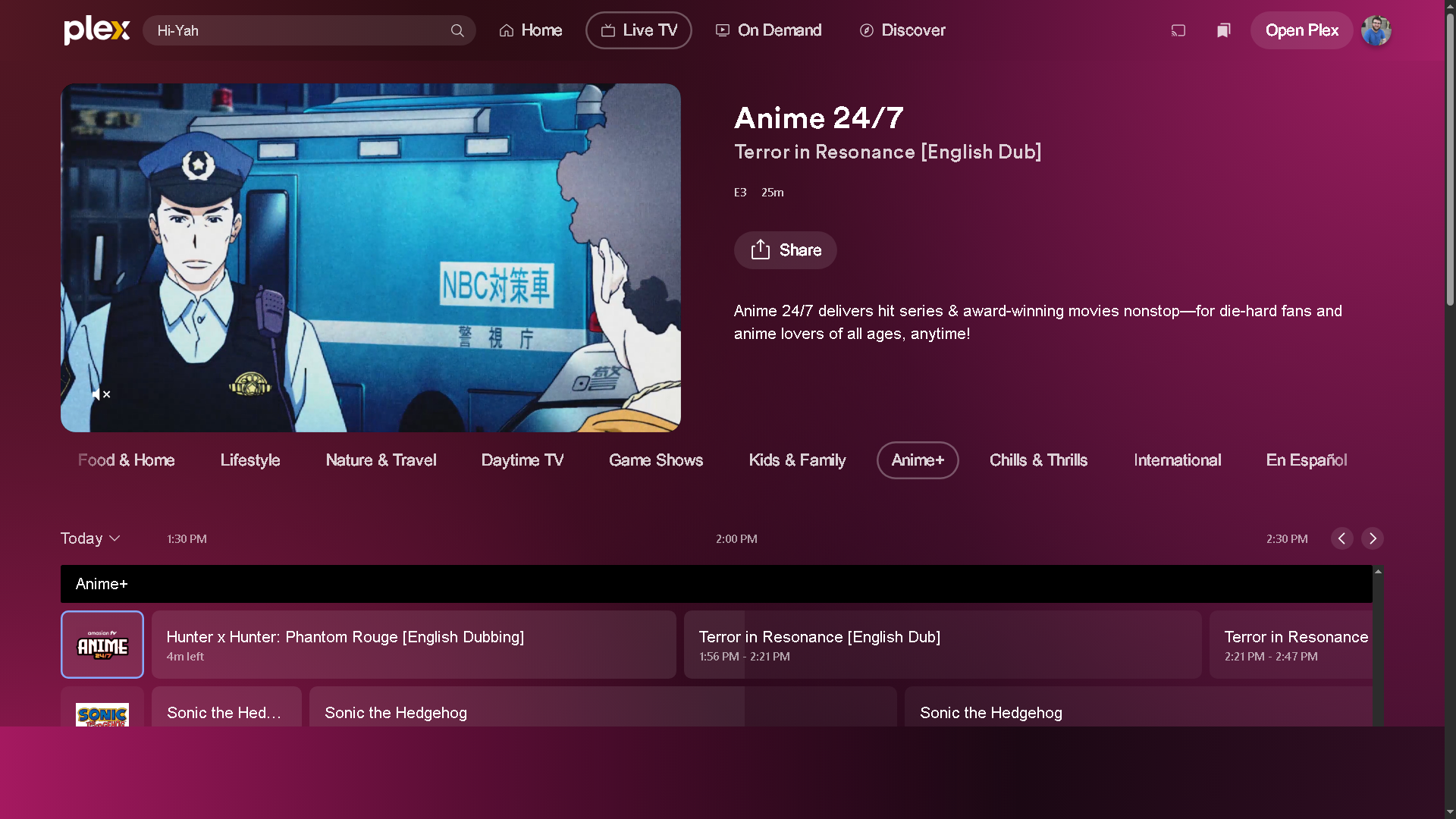Click the page scrollbar down arrow
The height and width of the screenshot is (819, 1456).
pos(1450,812)
